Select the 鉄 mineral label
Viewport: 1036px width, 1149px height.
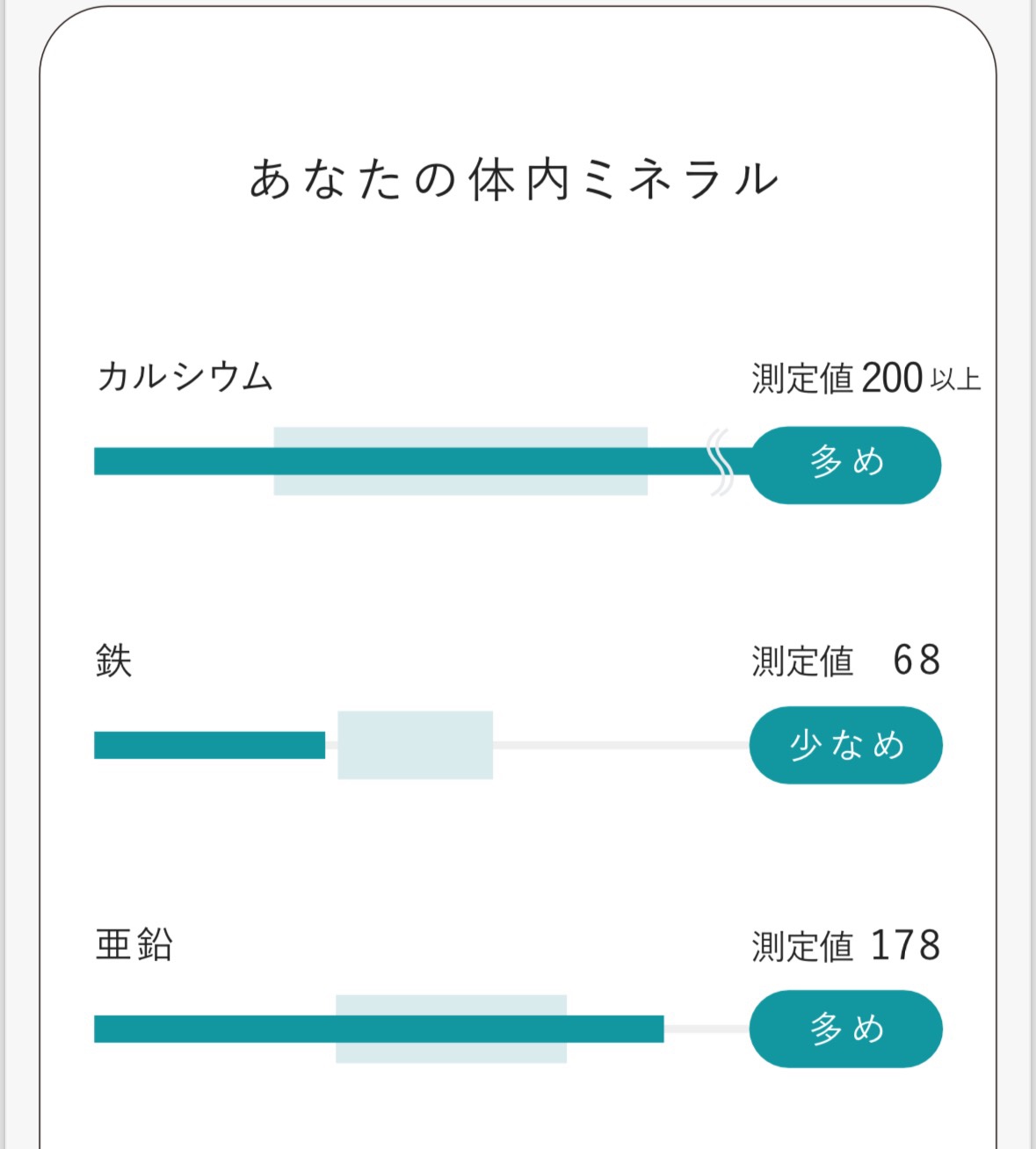[113, 661]
